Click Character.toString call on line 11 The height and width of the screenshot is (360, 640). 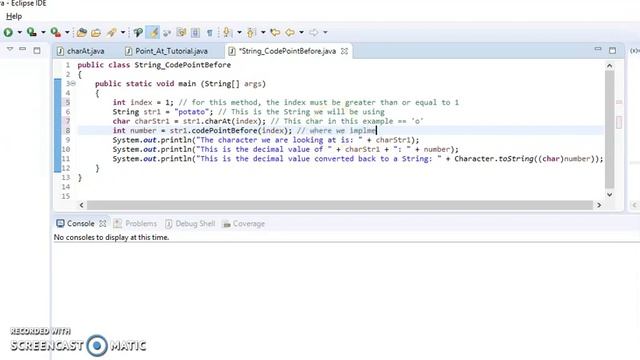pyautogui.click(x=493, y=159)
